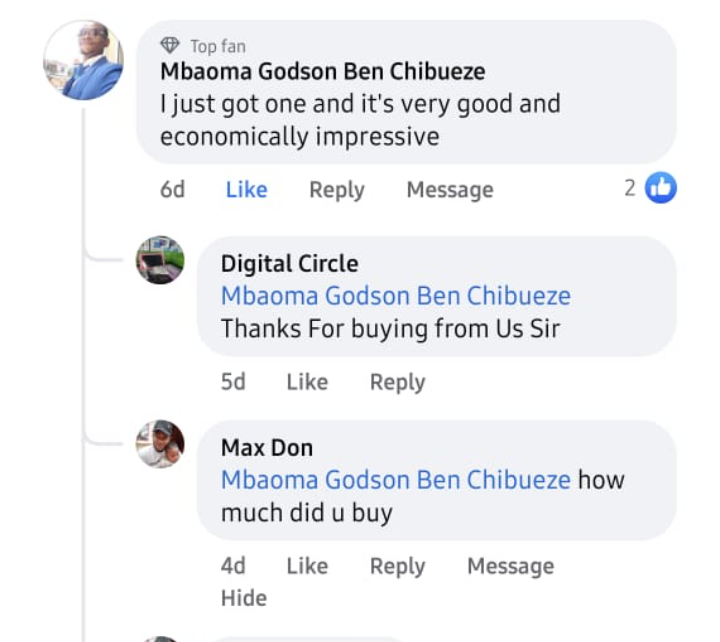720x642 pixels.
Task: Click Mbaoma mention in Max Don's reply
Action: pyautogui.click(x=395, y=479)
